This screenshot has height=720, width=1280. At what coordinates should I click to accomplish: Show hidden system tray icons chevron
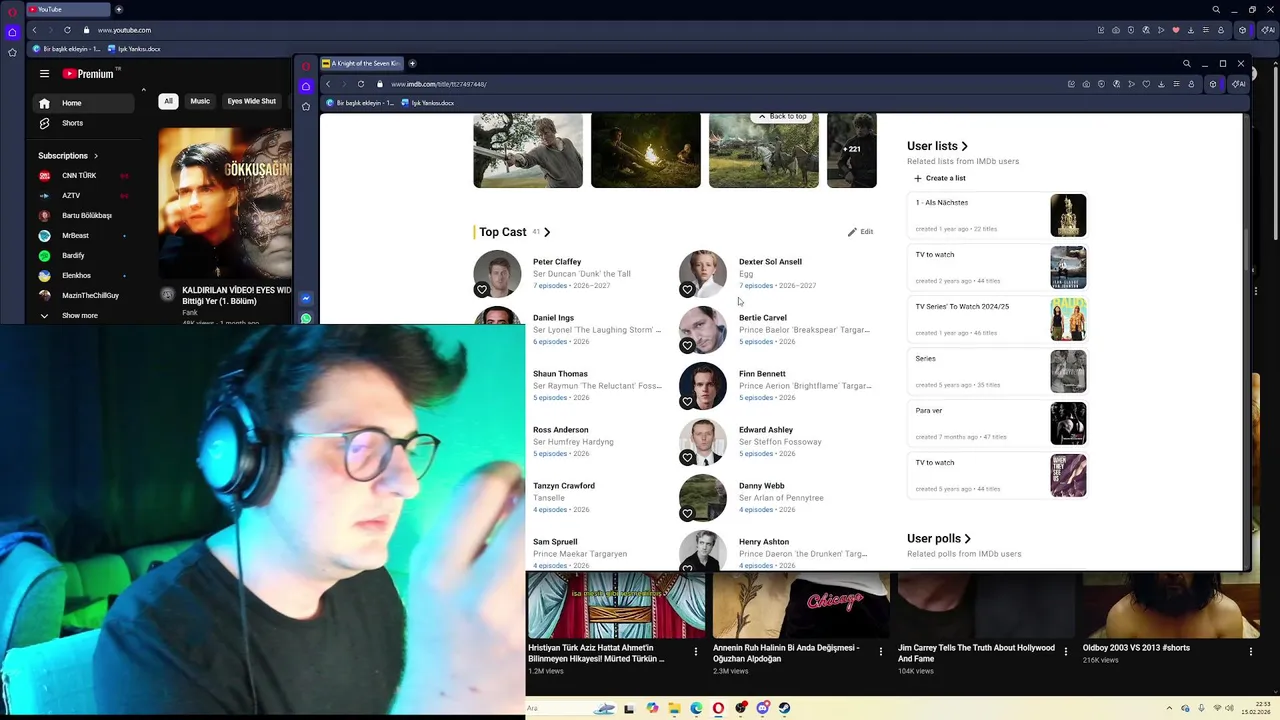click(1170, 708)
